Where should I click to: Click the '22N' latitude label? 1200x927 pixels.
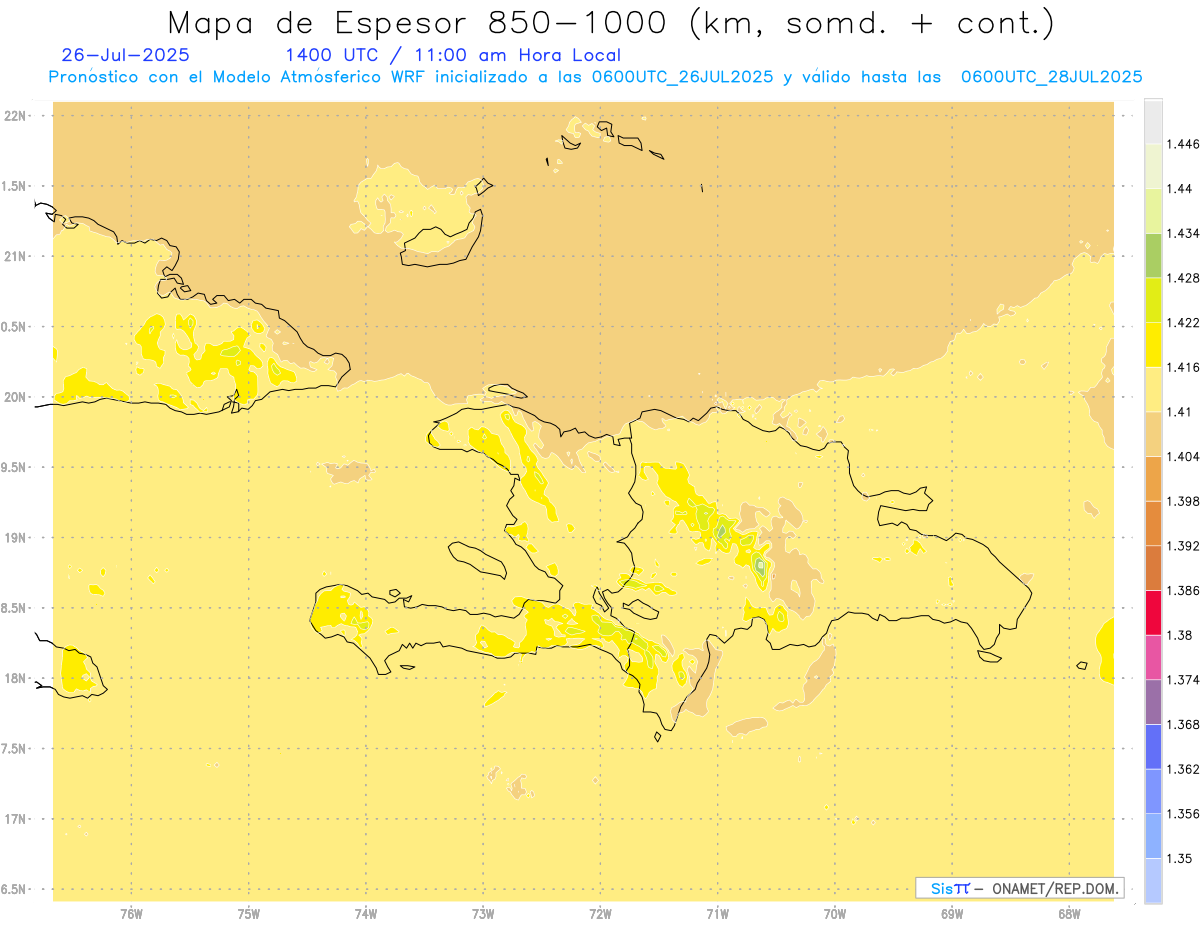[16, 116]
